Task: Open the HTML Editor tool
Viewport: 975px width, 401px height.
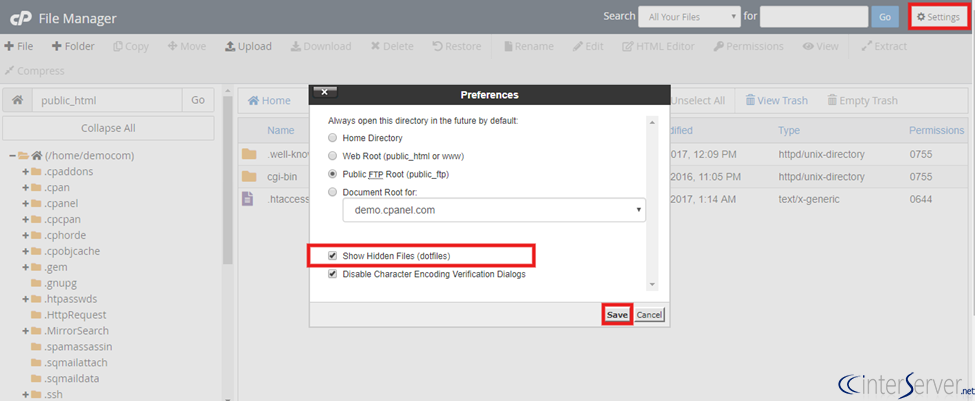Action: click(x=658, y=46)
